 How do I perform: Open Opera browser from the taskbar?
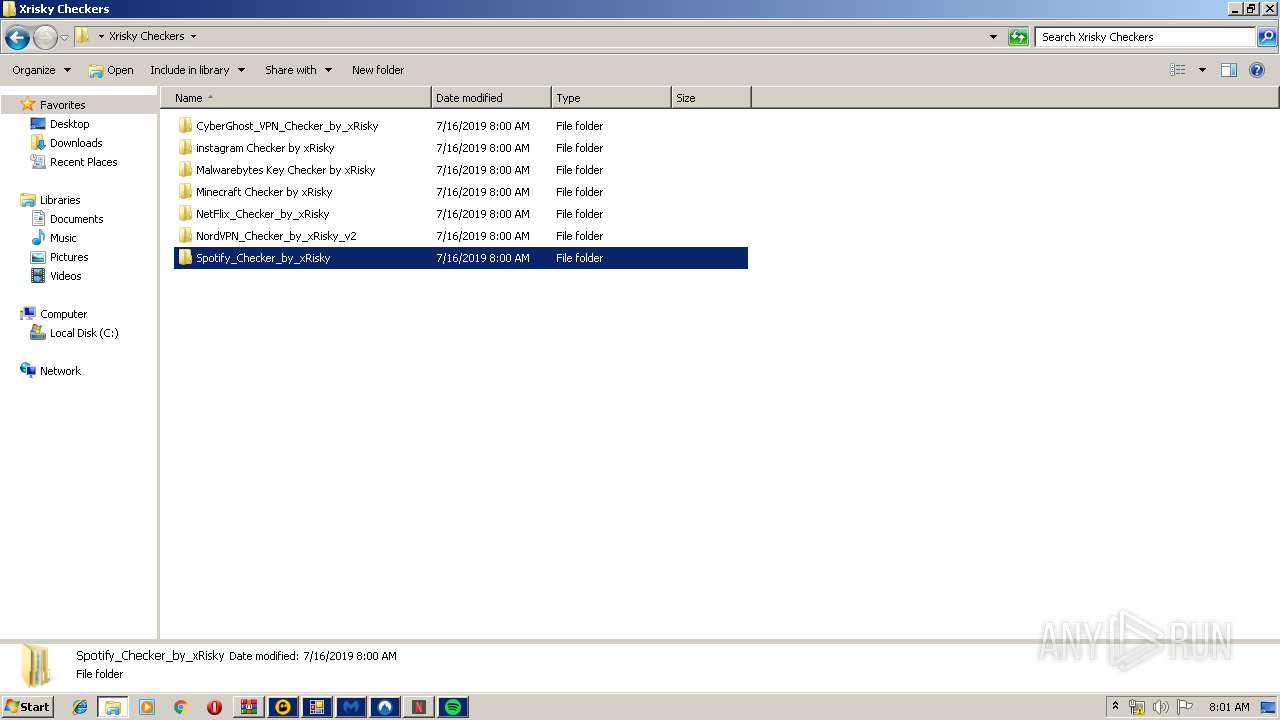tap(214, 707)
